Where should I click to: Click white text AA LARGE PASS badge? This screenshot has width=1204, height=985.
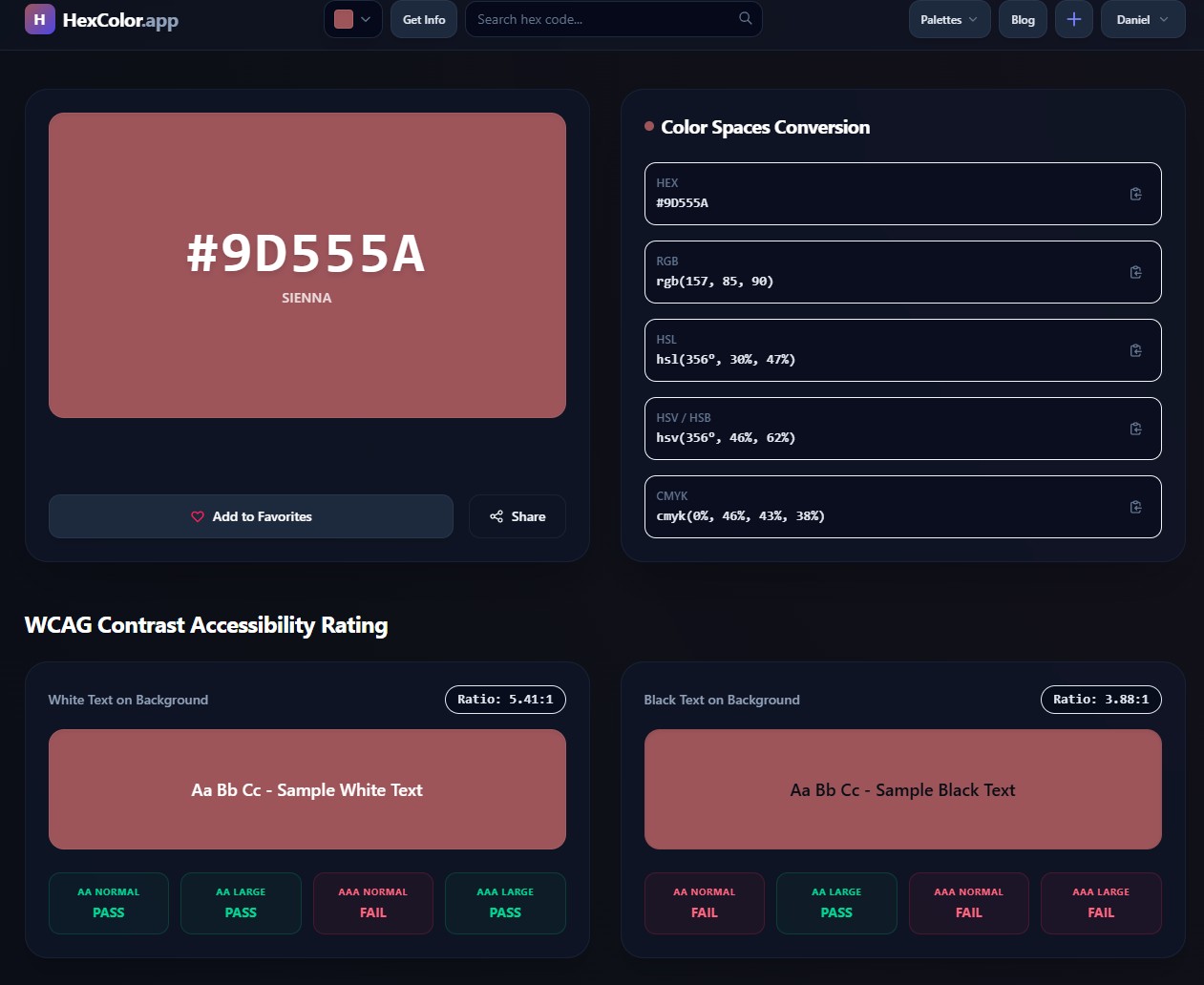(241, 903)
